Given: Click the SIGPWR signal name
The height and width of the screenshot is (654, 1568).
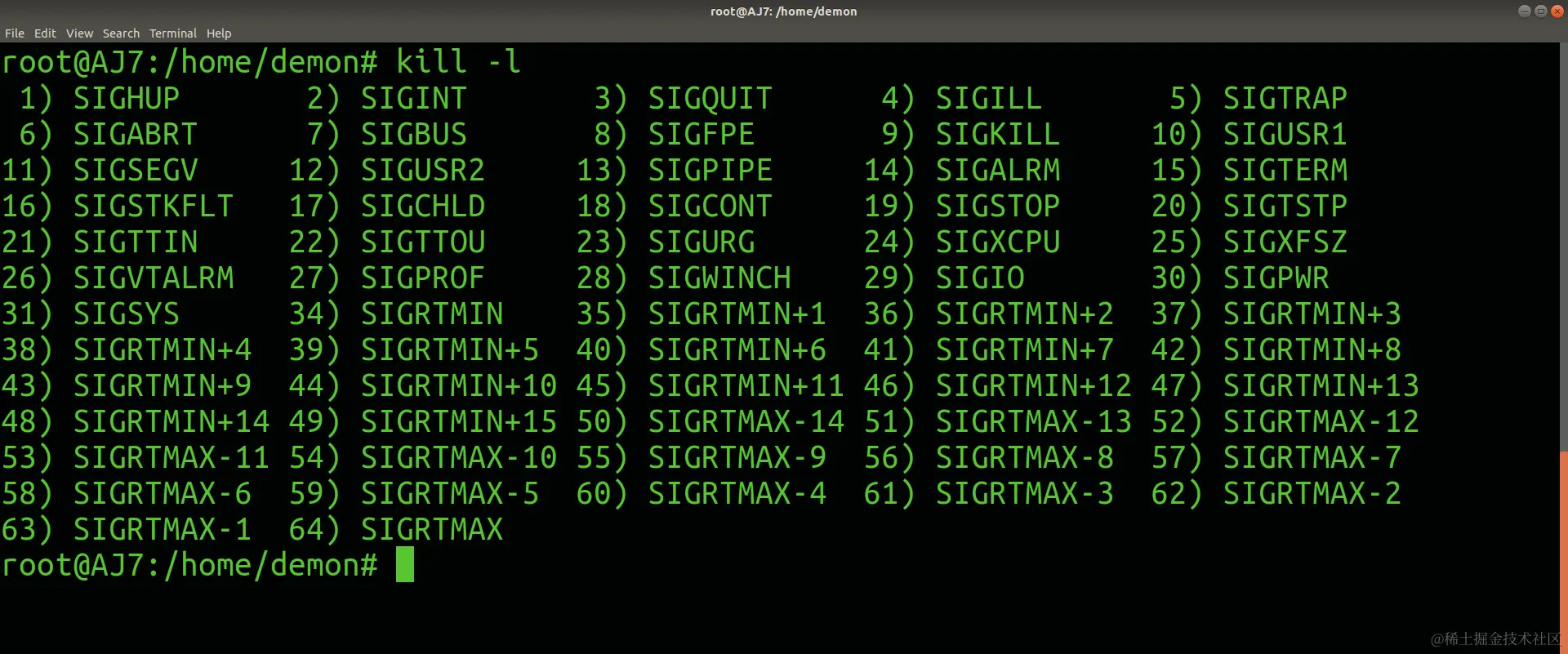Looking at the screenshot, I should pyautogui.click(x=1276, y=278).
